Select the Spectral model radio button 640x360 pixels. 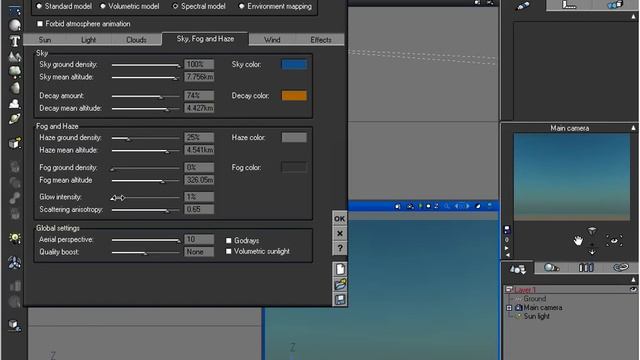[175, 6]
